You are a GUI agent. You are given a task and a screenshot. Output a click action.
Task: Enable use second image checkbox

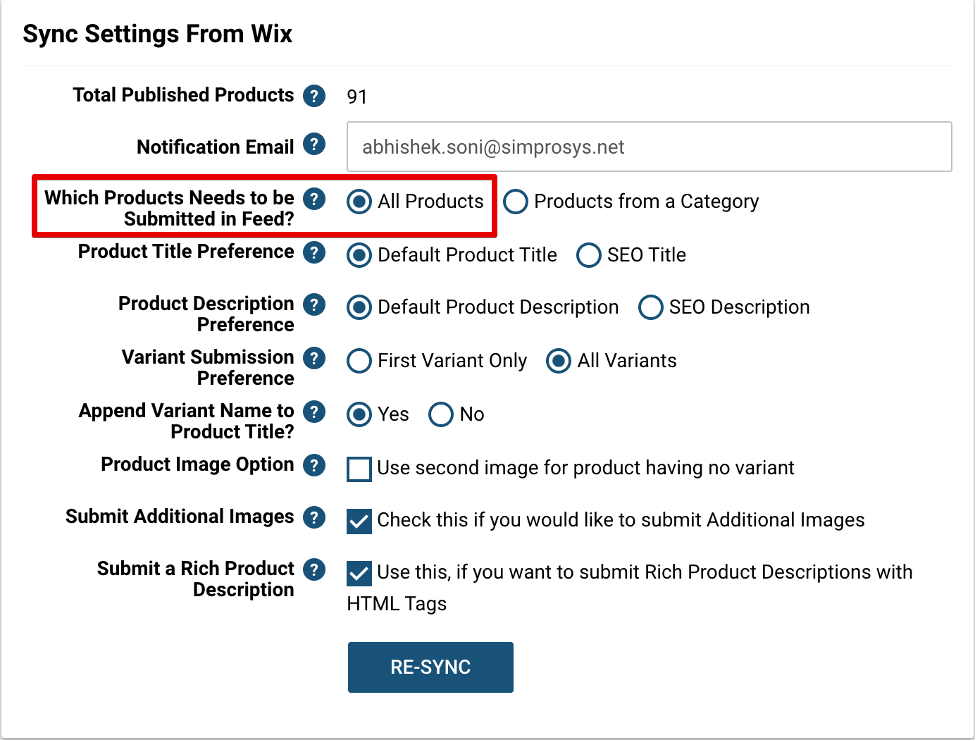(359, 469)
